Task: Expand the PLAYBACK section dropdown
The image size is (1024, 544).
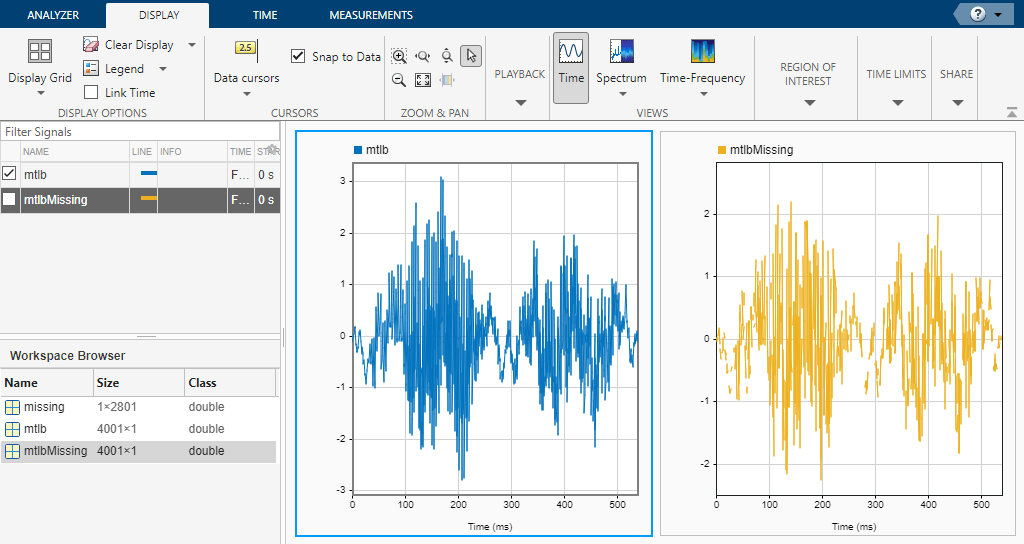Action: (520, 103)
